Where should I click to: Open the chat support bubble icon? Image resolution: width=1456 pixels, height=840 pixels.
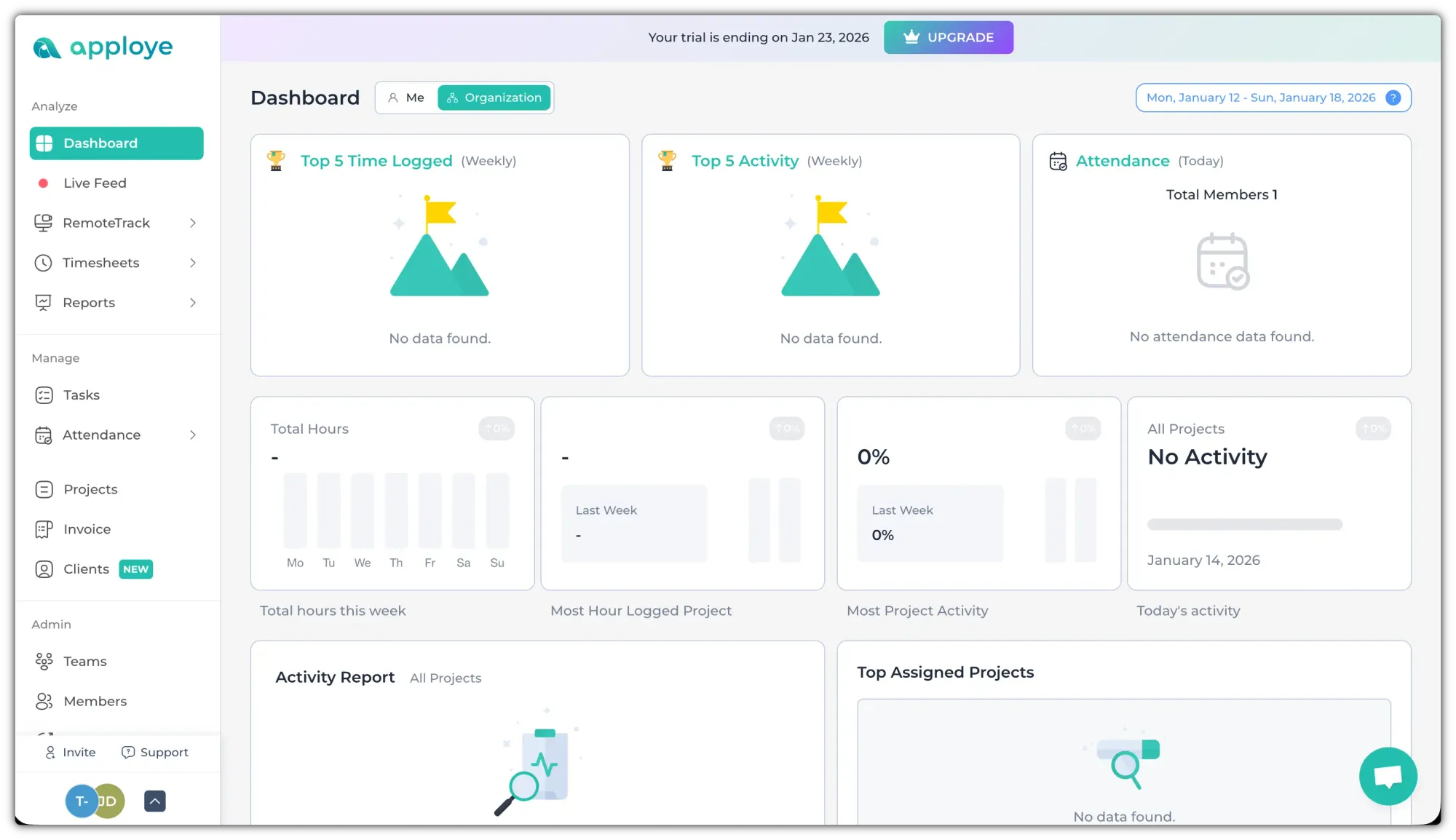tap(1388, 776)
